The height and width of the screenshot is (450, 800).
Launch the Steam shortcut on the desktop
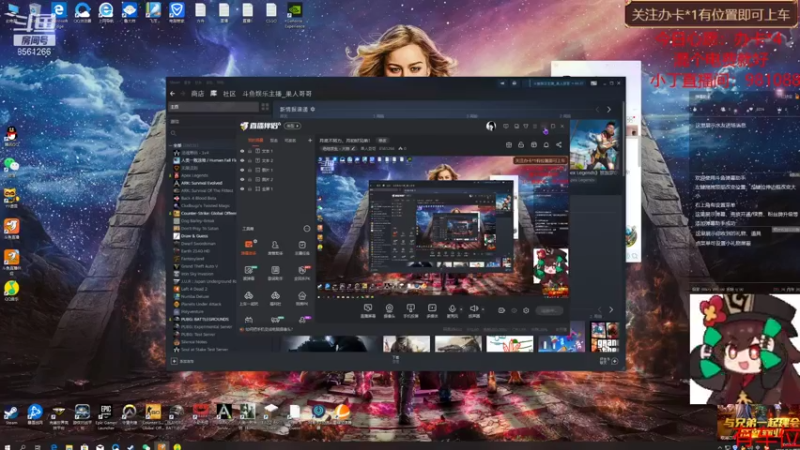tap(11, 415)
